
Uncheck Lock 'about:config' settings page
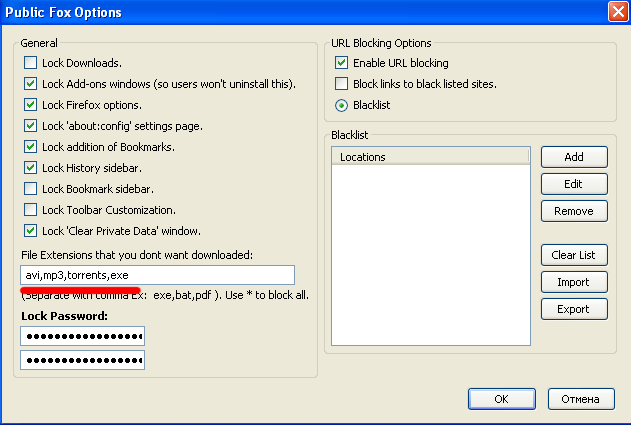(x=31, y=126)
